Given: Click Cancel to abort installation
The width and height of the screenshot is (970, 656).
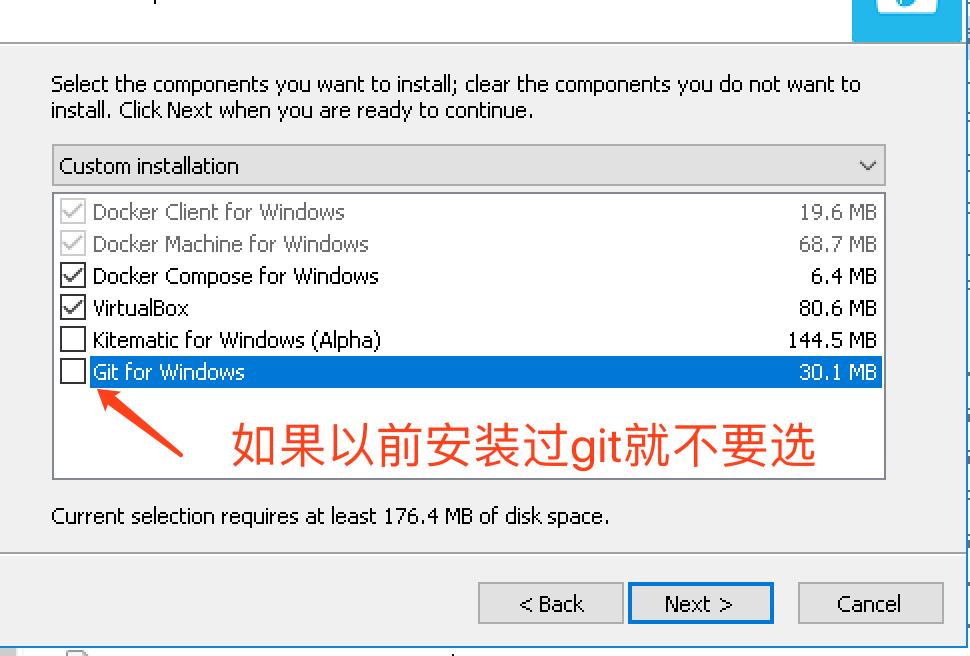Looking at the screenshot, I should 869,603.
